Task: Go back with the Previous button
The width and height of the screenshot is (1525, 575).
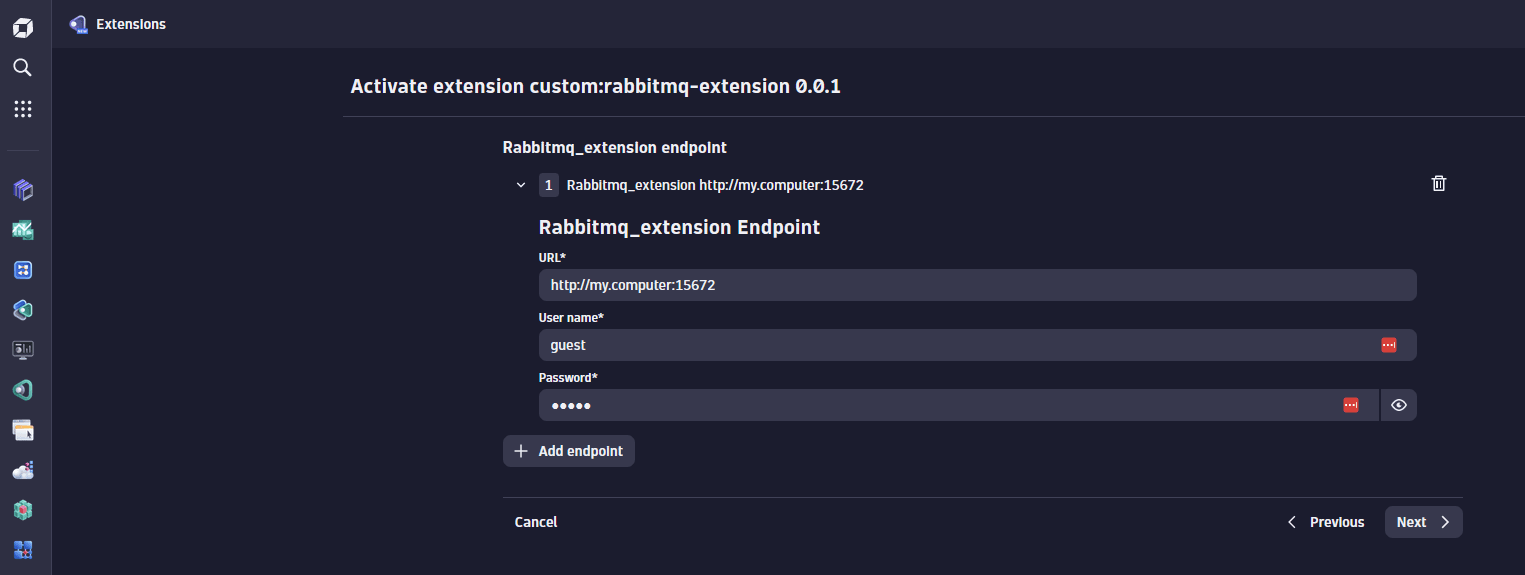Action: point(1326,522)
